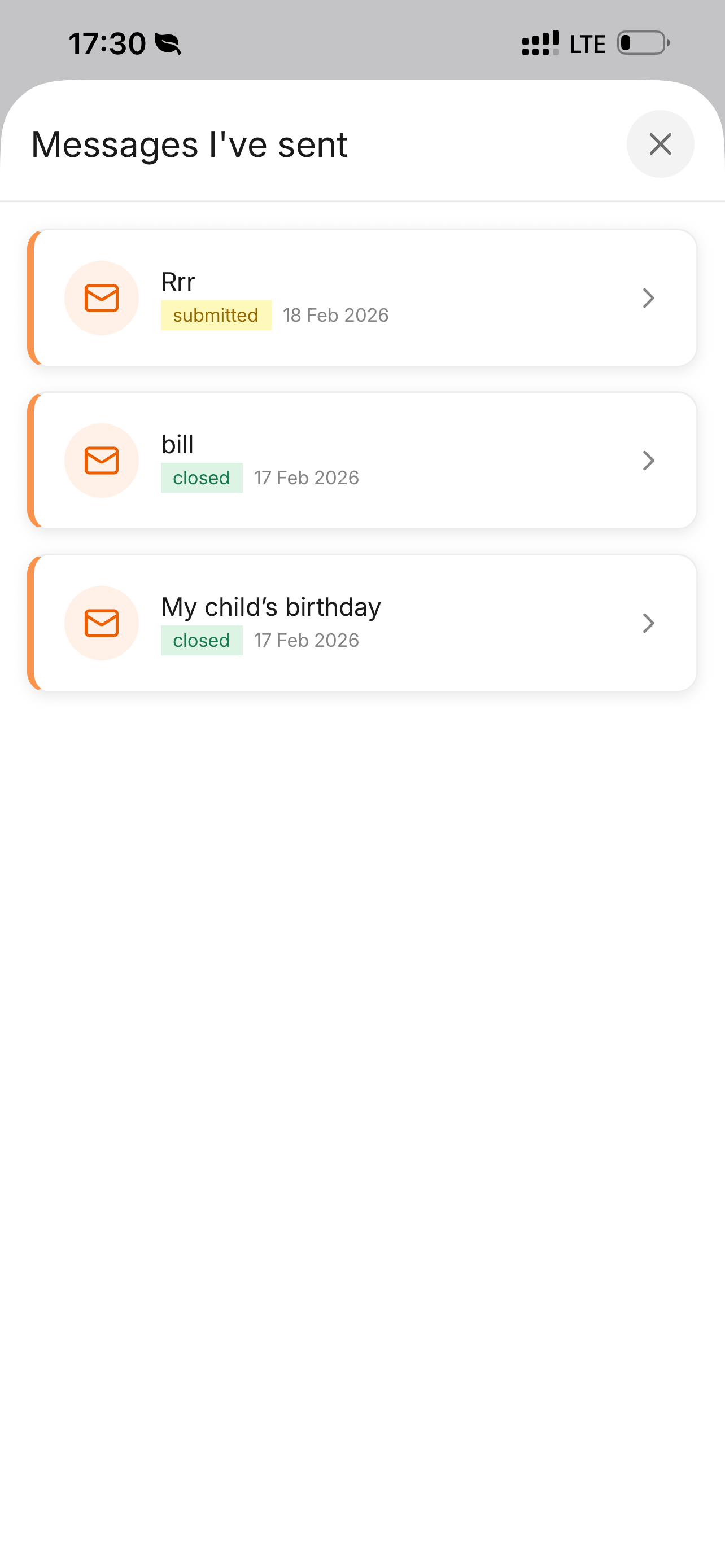The image size is (725, 1568).
Task: Tap the yellow submitted status badge
Action: pos(216,316)
